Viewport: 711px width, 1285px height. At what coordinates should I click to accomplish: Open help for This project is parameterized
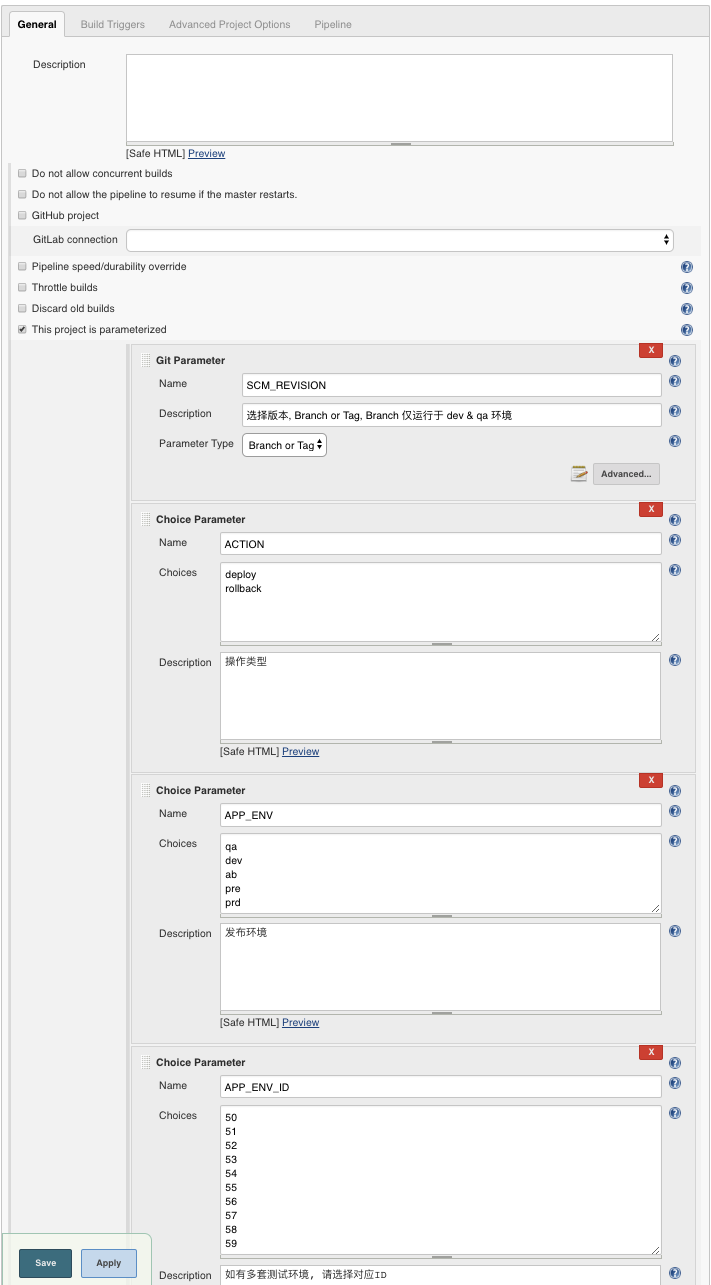[x=687, y=330]
